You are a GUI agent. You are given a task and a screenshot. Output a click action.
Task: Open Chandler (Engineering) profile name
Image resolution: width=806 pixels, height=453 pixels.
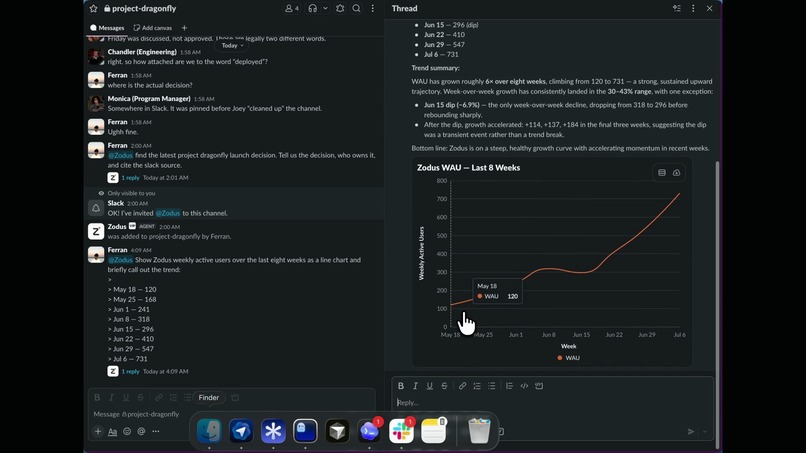point(142,52)
